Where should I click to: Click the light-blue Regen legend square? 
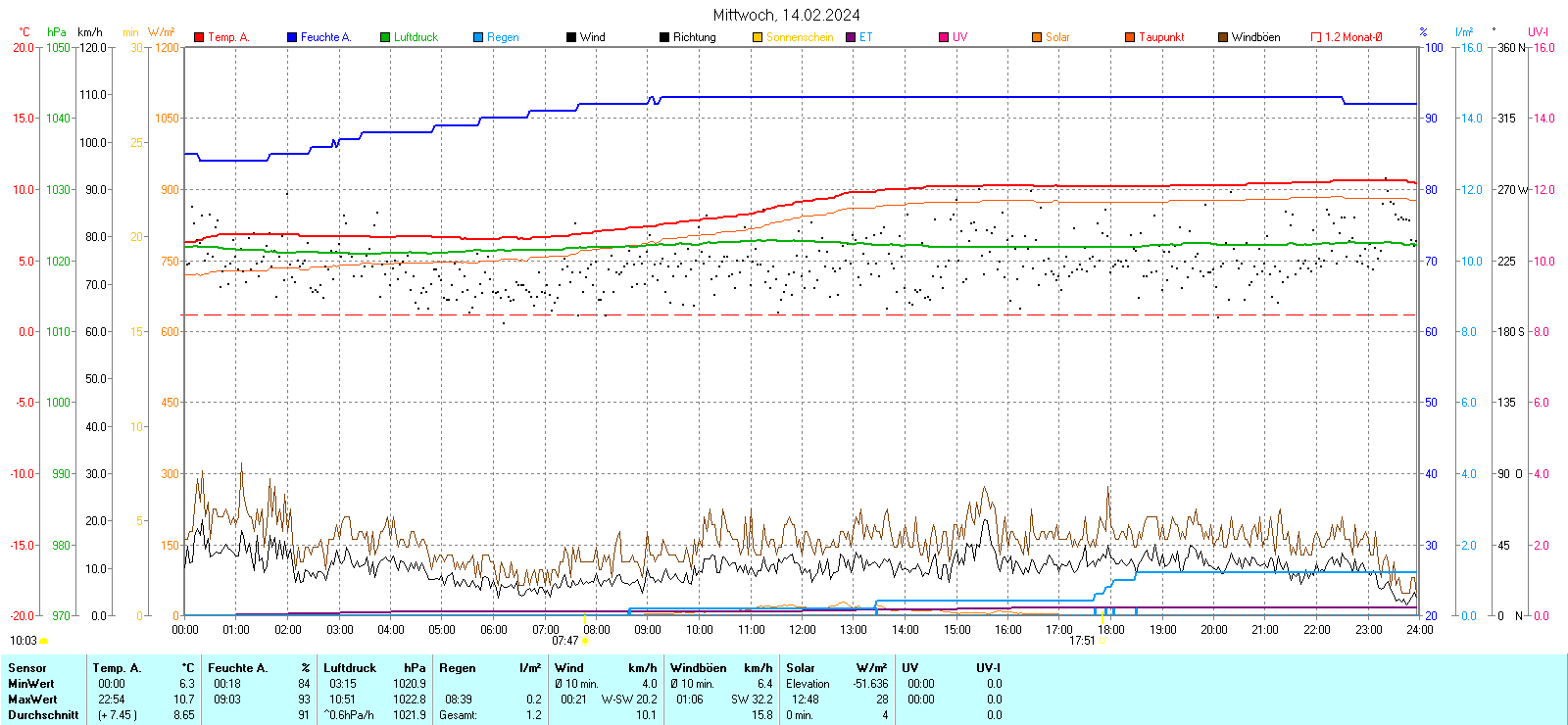pyautogui.click(x=478, y=37)
